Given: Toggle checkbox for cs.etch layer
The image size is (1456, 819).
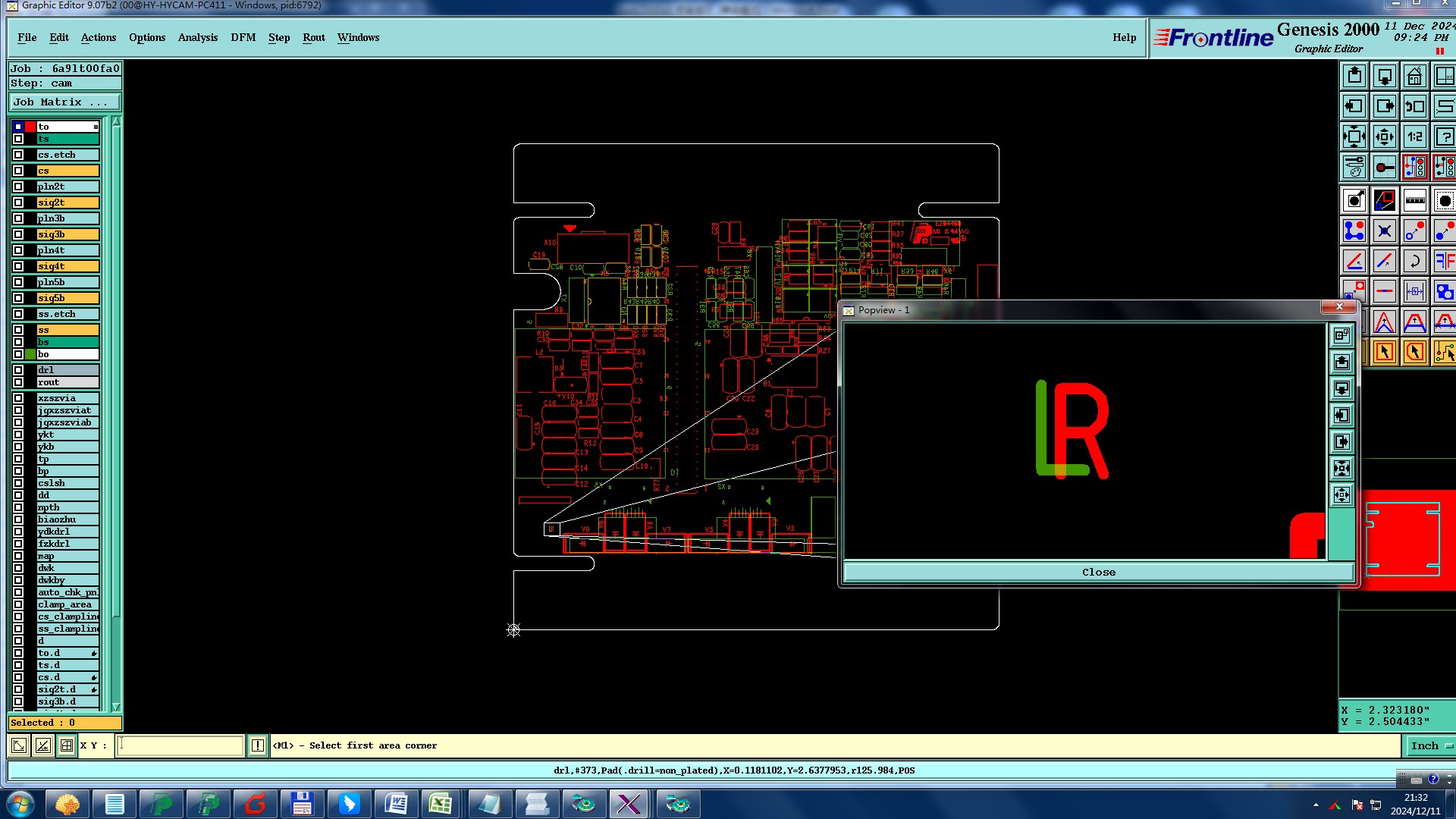Looking at the screenshot, I should tap(18, 155).
